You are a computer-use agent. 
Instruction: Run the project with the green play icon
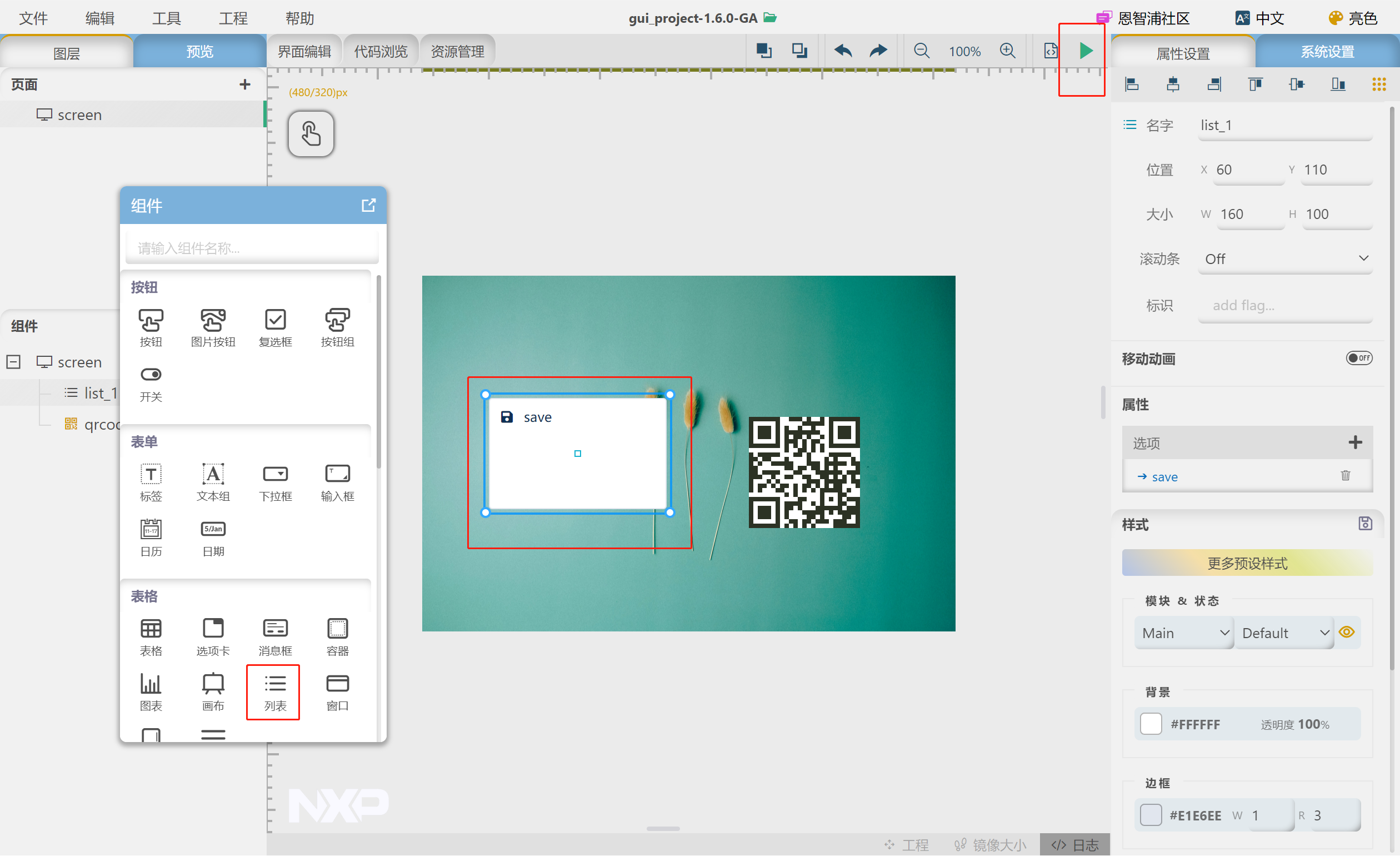1086,51
